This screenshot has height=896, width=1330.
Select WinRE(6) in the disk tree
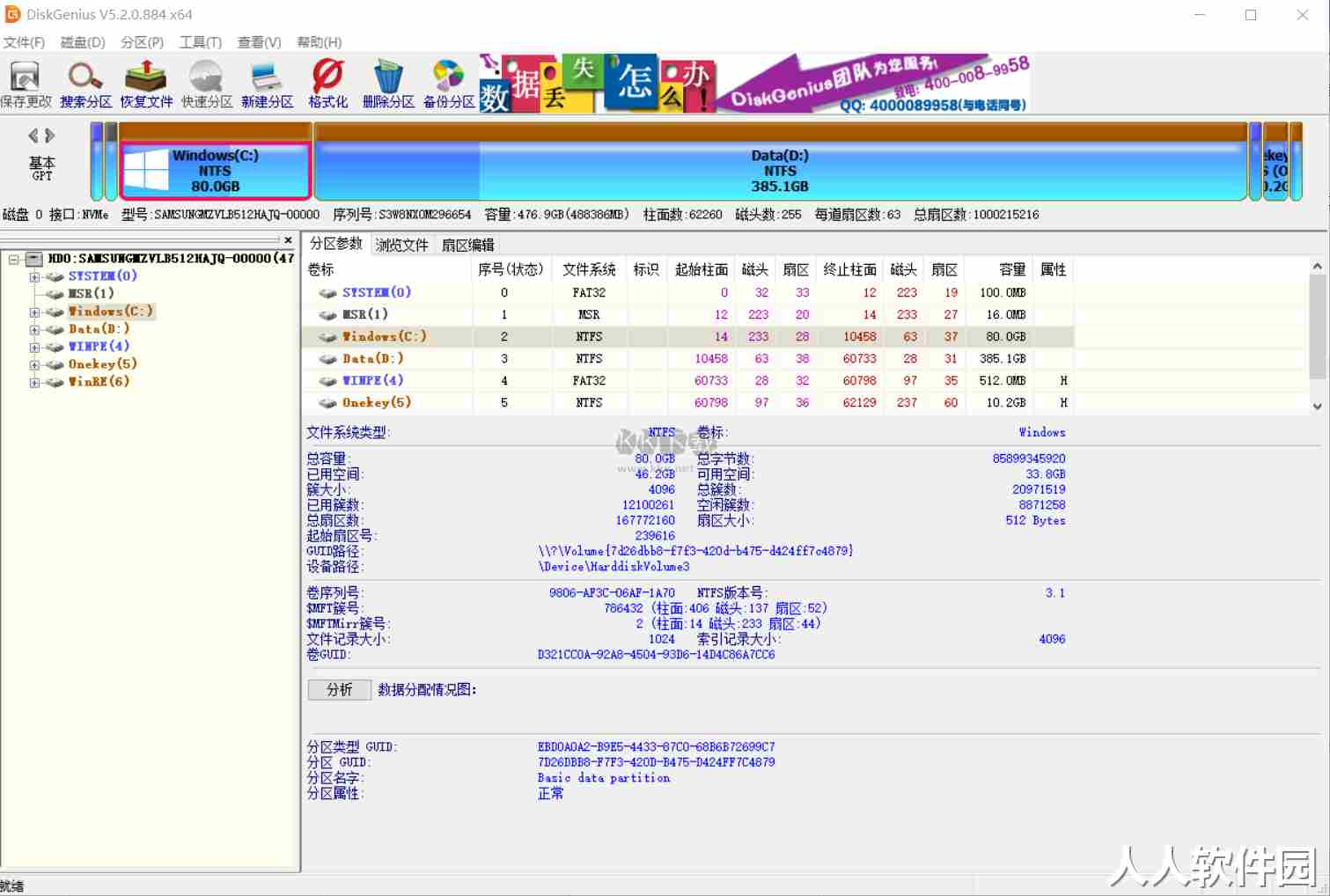point(99,381)
